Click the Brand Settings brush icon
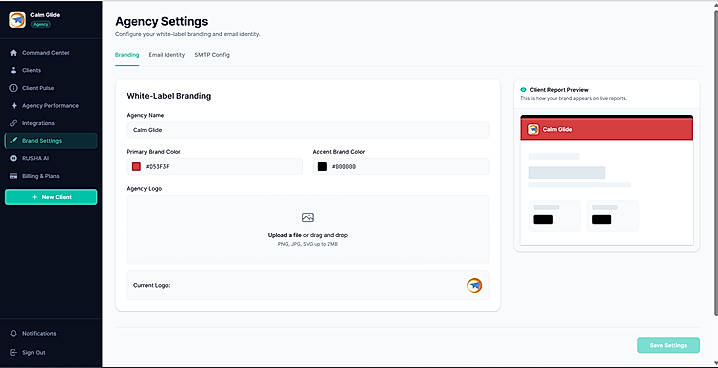718x368 pixels. [x=13, y=141]
